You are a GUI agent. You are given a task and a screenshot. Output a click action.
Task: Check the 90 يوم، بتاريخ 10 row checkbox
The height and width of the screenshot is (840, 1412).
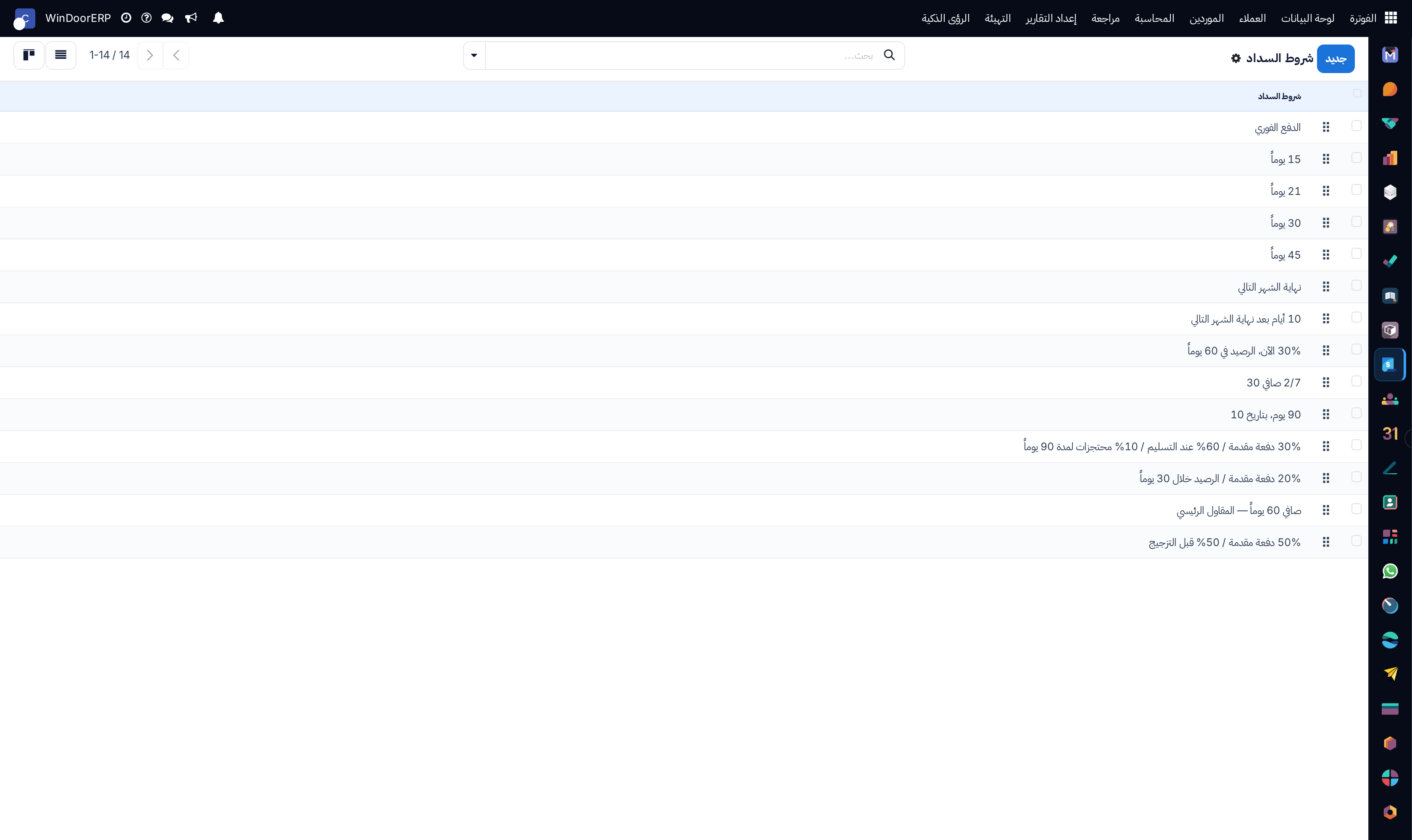(1356, 412)
